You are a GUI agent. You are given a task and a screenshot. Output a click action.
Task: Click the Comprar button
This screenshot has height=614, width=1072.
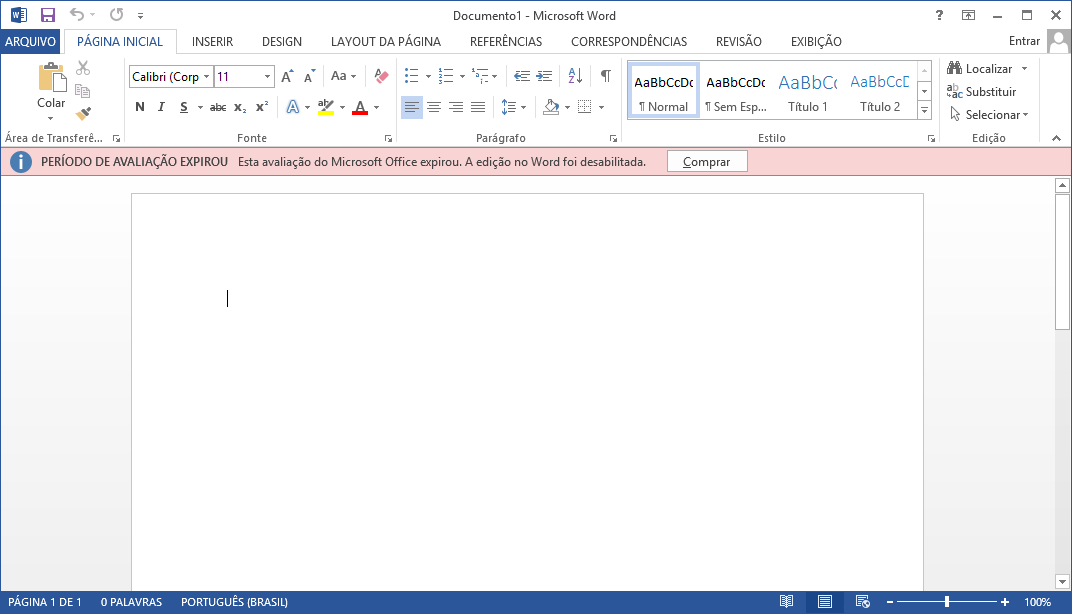(x=707, y=162)
